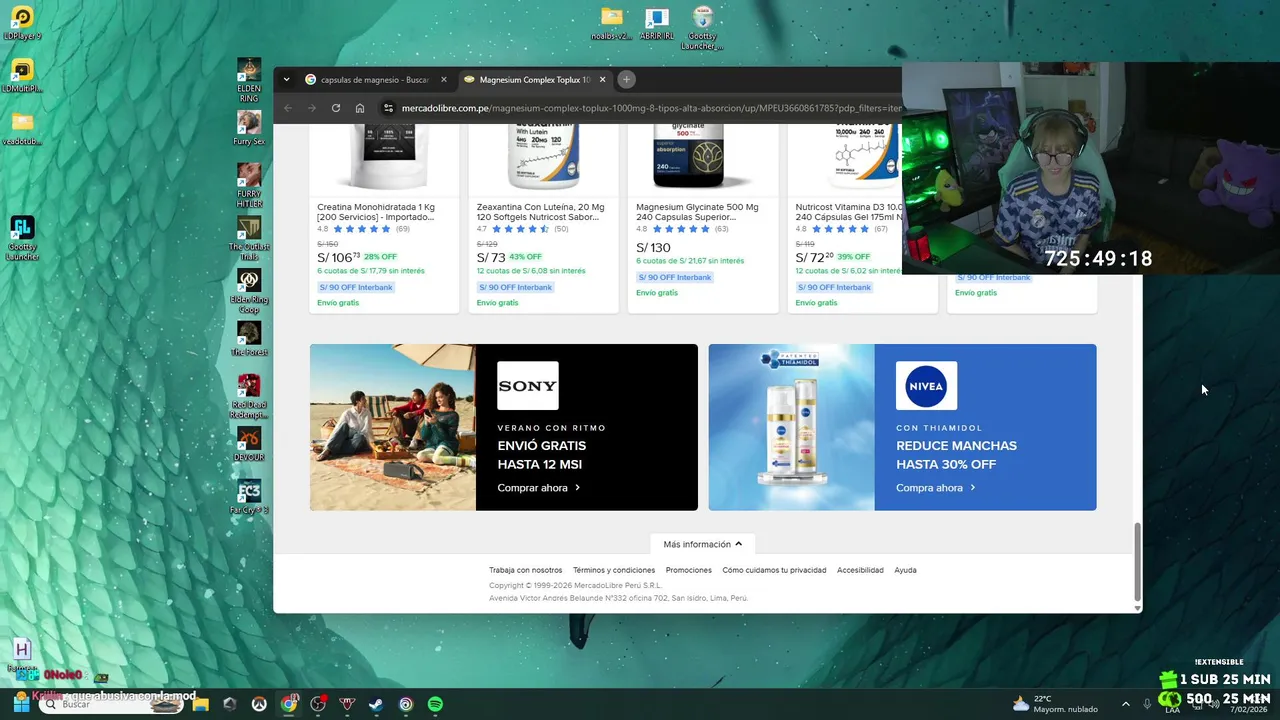Open the Far Cry 3 desktop shortcut
This screenshot has width=1280, height=720.
249,497
